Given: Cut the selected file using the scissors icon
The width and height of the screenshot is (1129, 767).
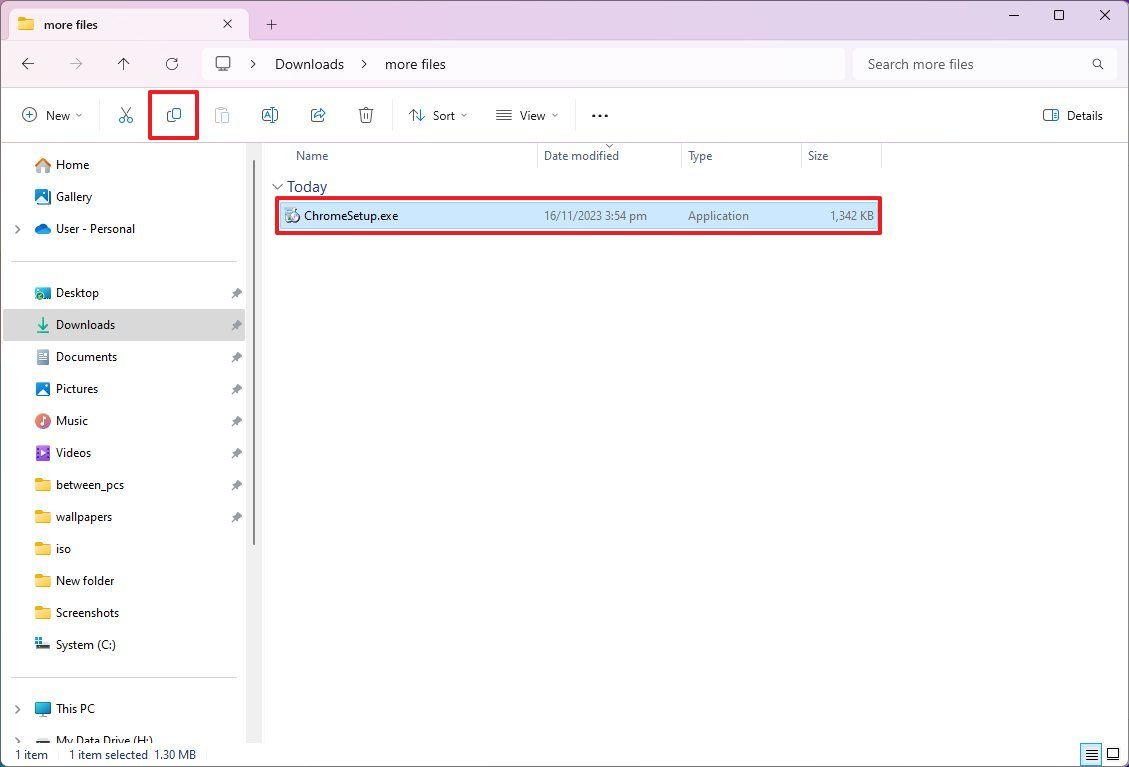Looking at the screenshot, I should click(x=125, y=115).
